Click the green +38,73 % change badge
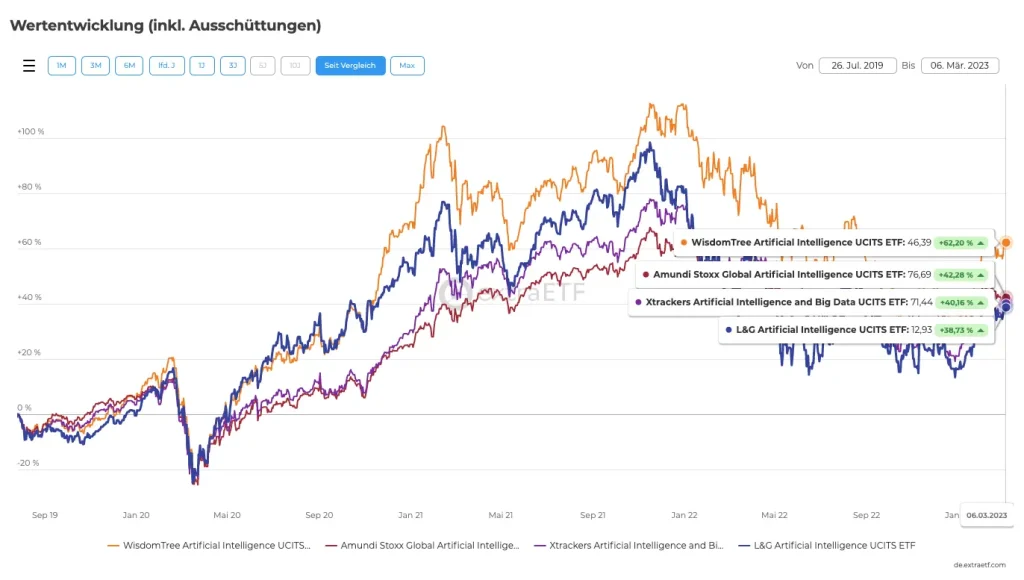Viewport: 1024px width, 580px height. click(x=961, y=329)
